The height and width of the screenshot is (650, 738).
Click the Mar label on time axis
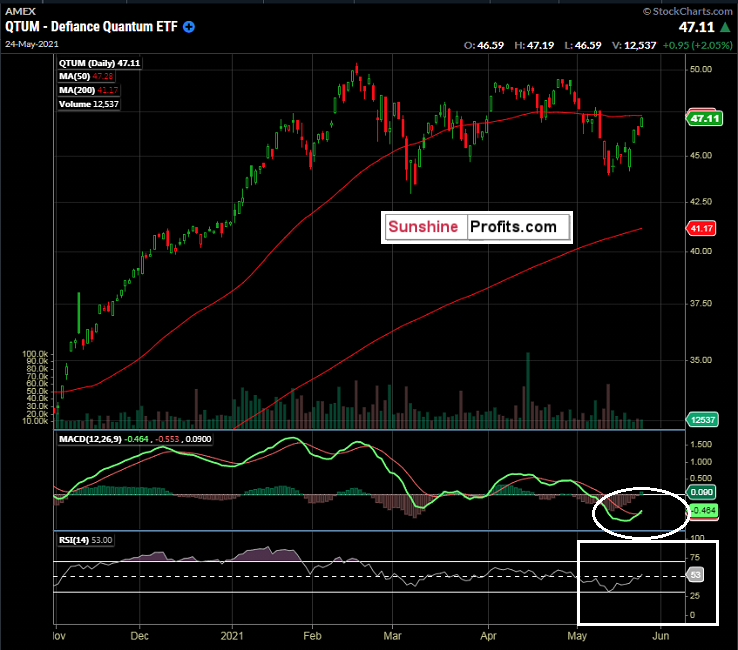[x=392, y=636]
